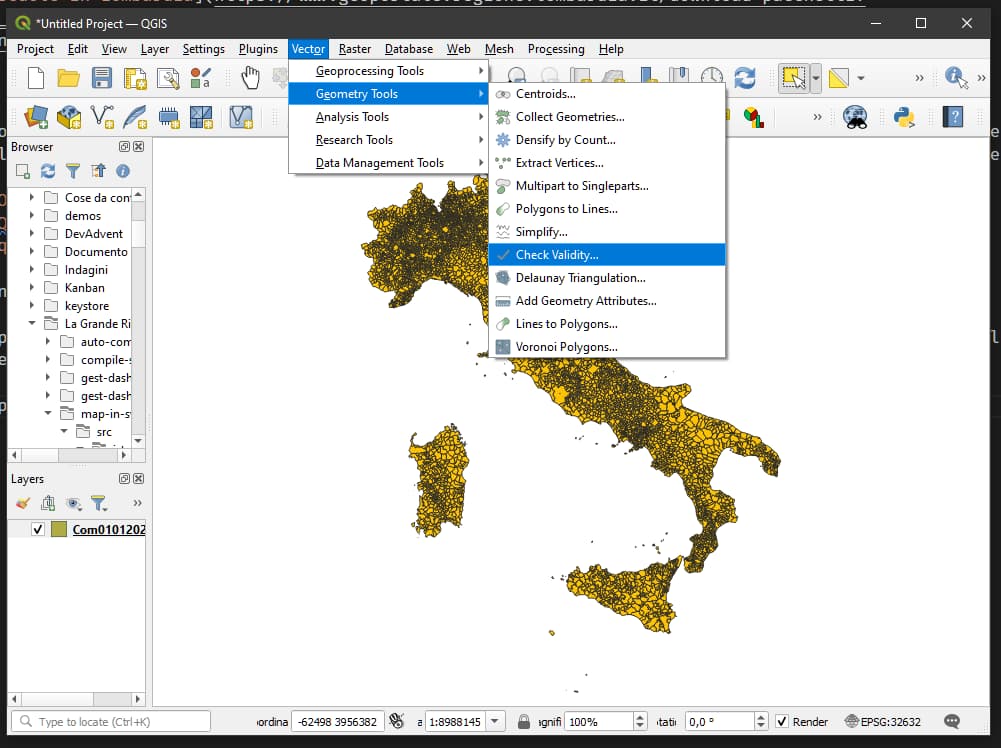Float the Layers panel

(x=124, y=479)
